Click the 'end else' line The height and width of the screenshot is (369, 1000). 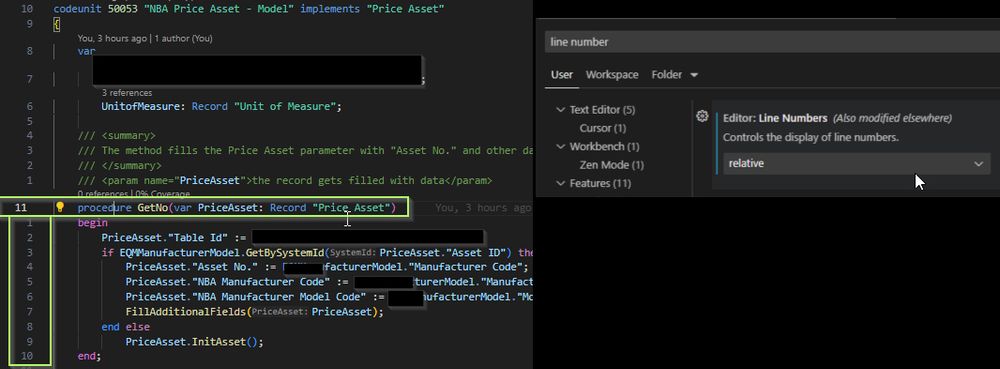click(x=126, y=327)
